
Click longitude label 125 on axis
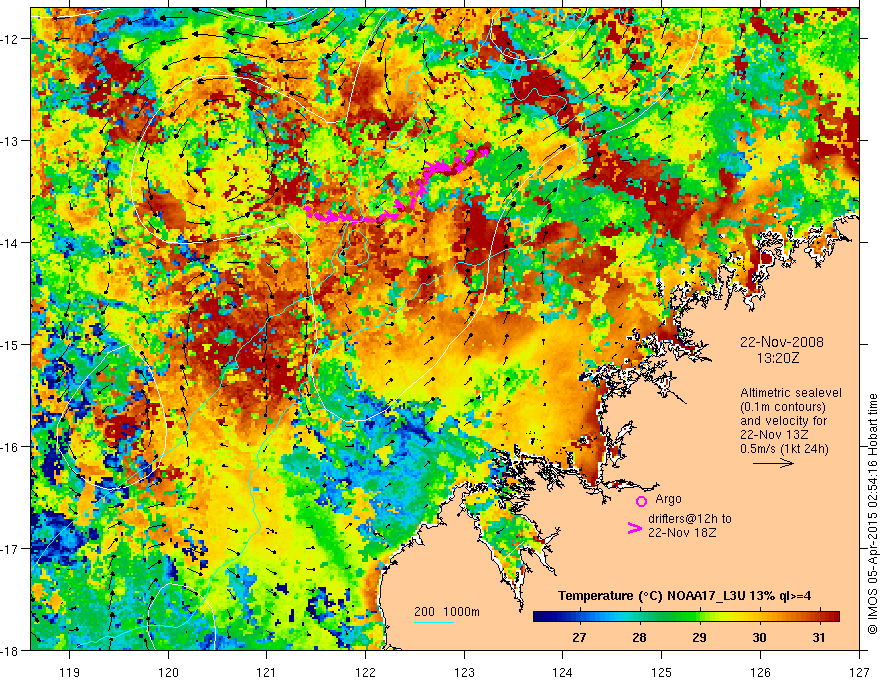(662, 672)
